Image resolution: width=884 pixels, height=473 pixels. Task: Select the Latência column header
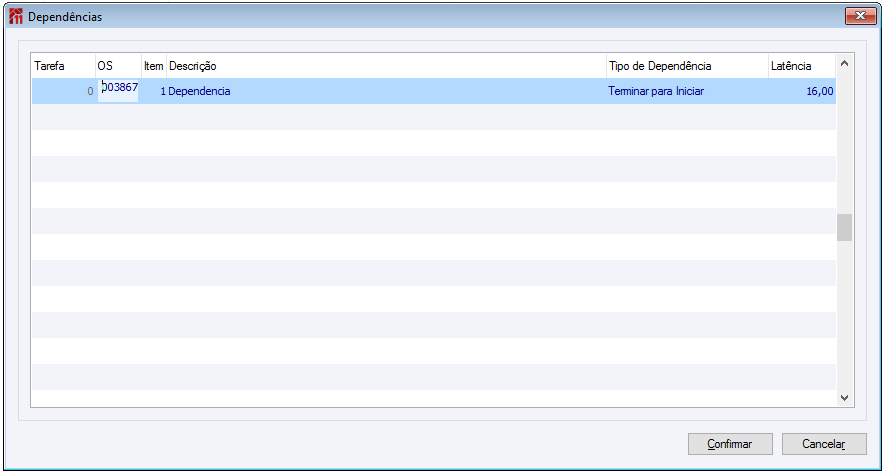802,66
